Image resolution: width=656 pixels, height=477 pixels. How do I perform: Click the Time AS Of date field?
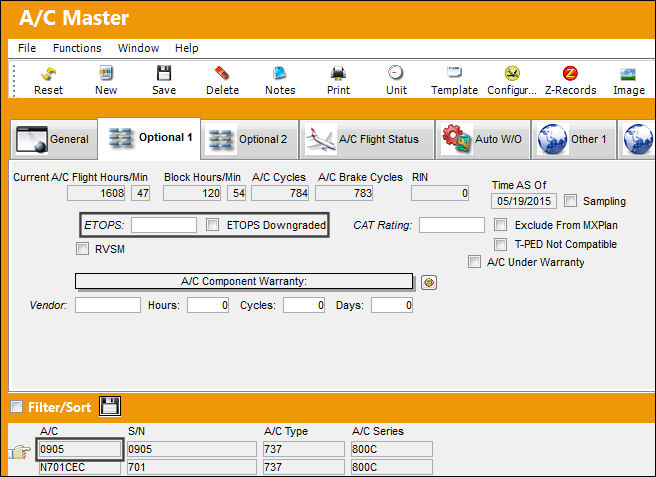click(x=524, y=201)
